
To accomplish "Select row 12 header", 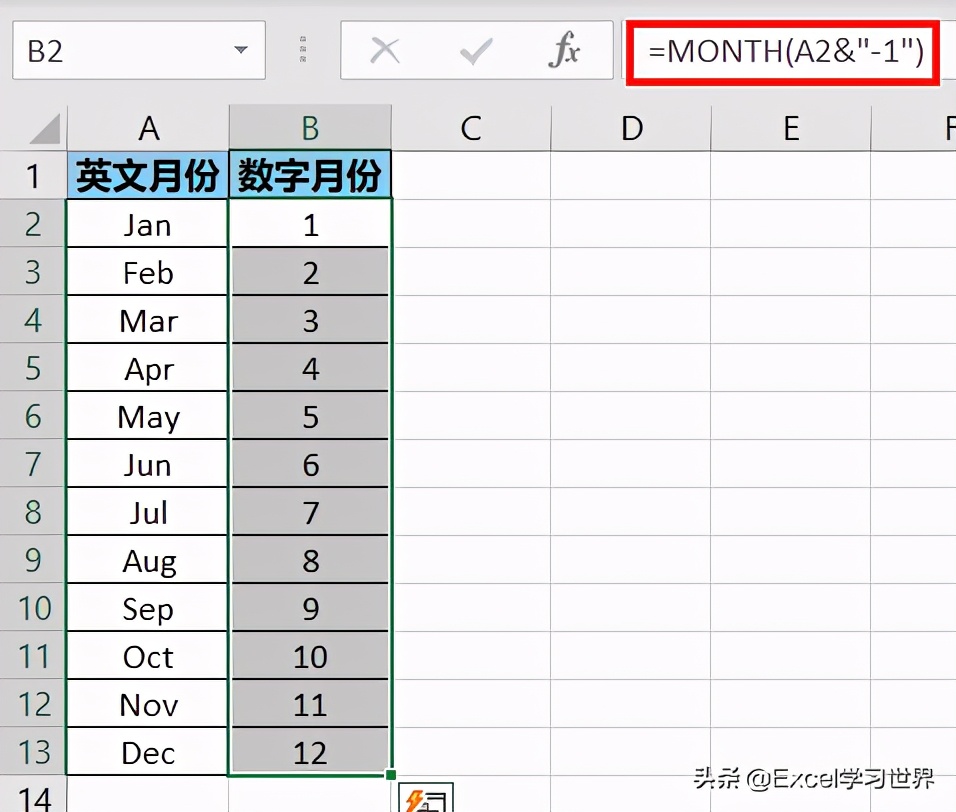I will (x=33, y=703).
